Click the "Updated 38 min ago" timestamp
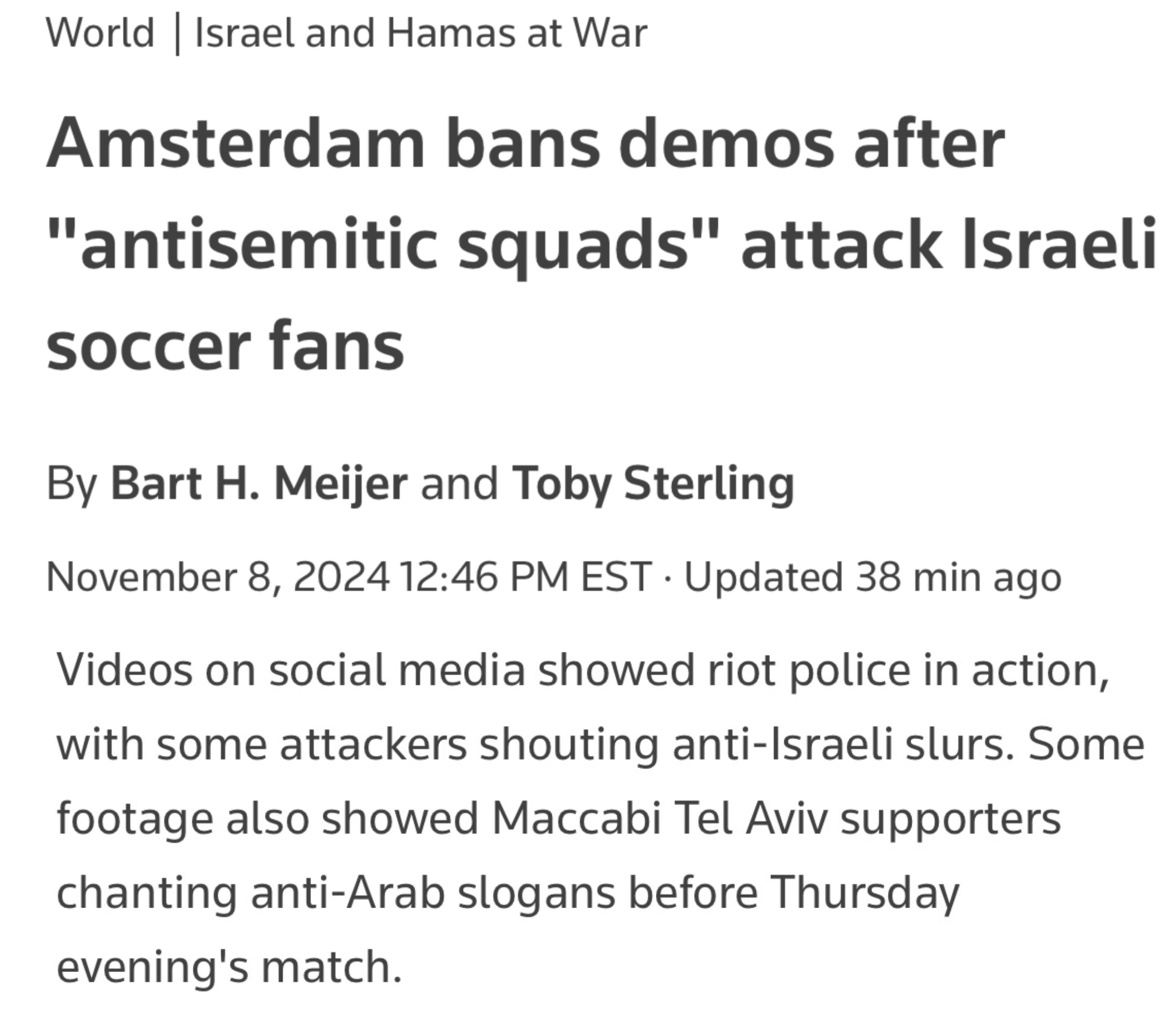Screen dimensions: 1176x1022 873,578
